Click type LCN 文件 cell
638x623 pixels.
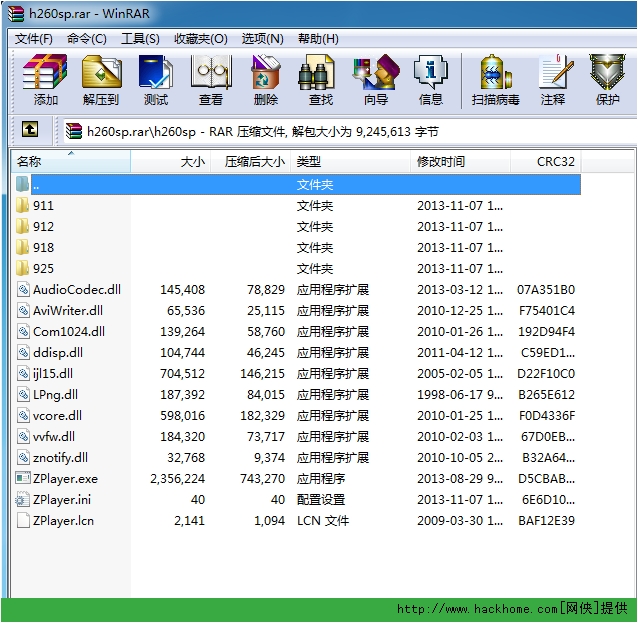point(323,520)
